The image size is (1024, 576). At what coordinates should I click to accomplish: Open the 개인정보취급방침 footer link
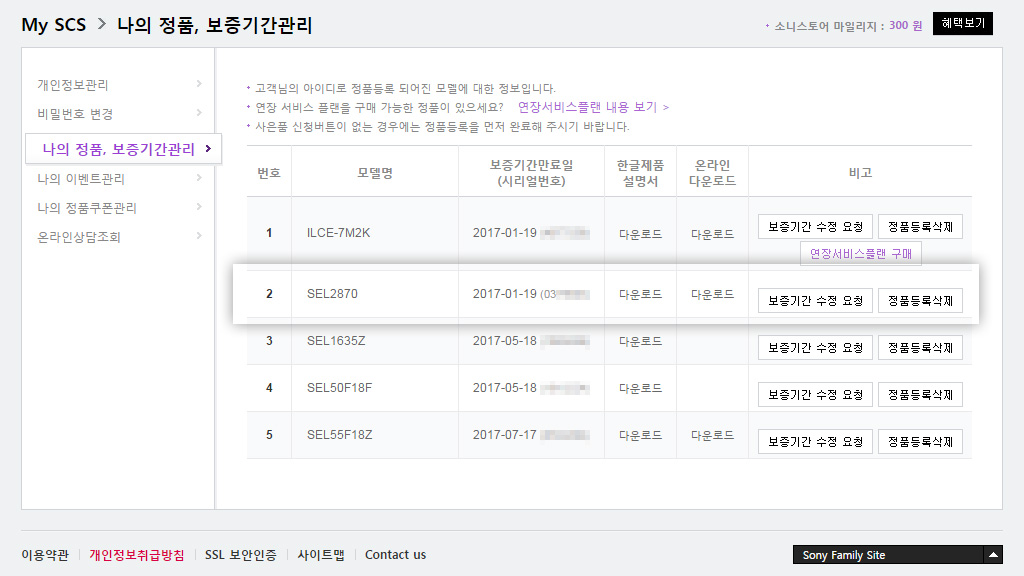(x=137, y=555)
